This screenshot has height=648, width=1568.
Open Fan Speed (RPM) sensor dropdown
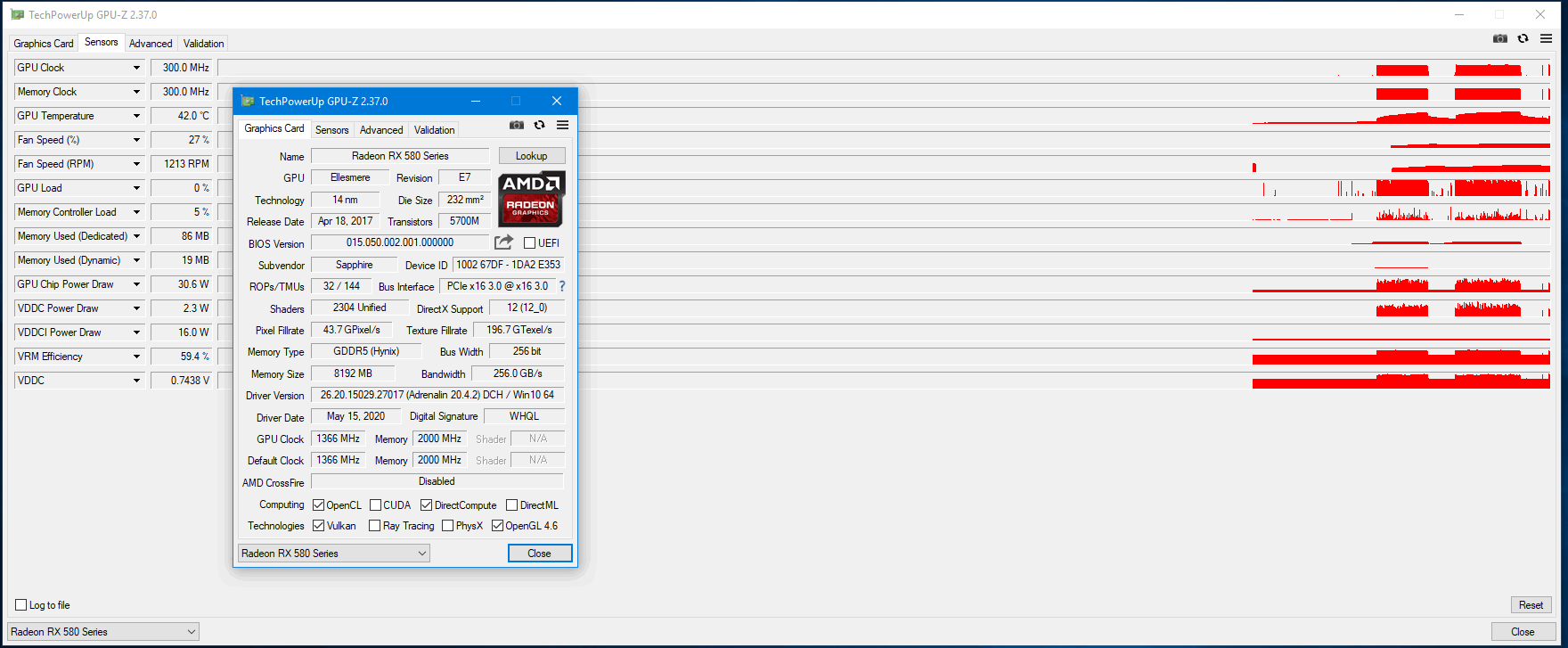[136, 164]
